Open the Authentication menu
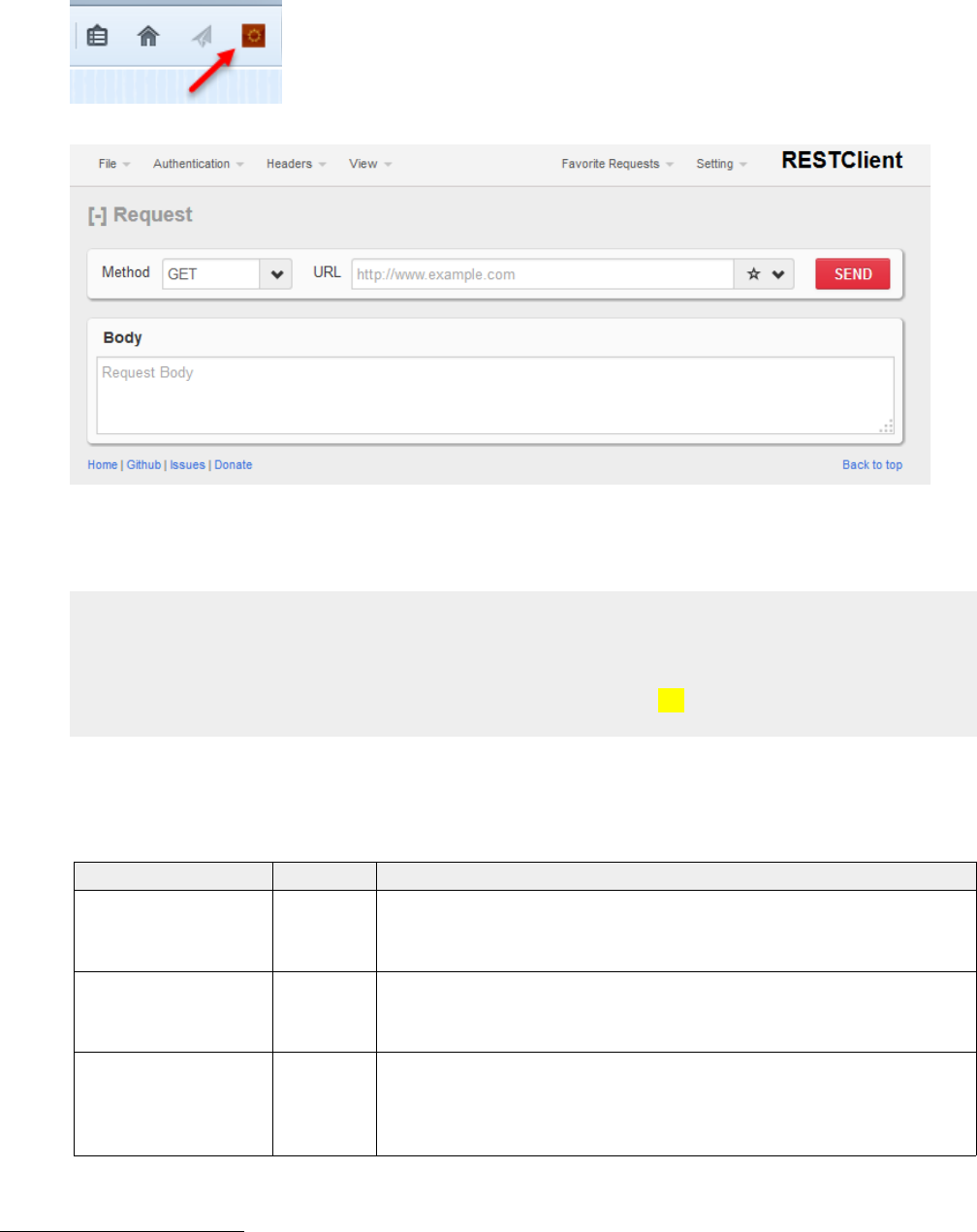Screen dimensions: 977x1232 (199, 164)
